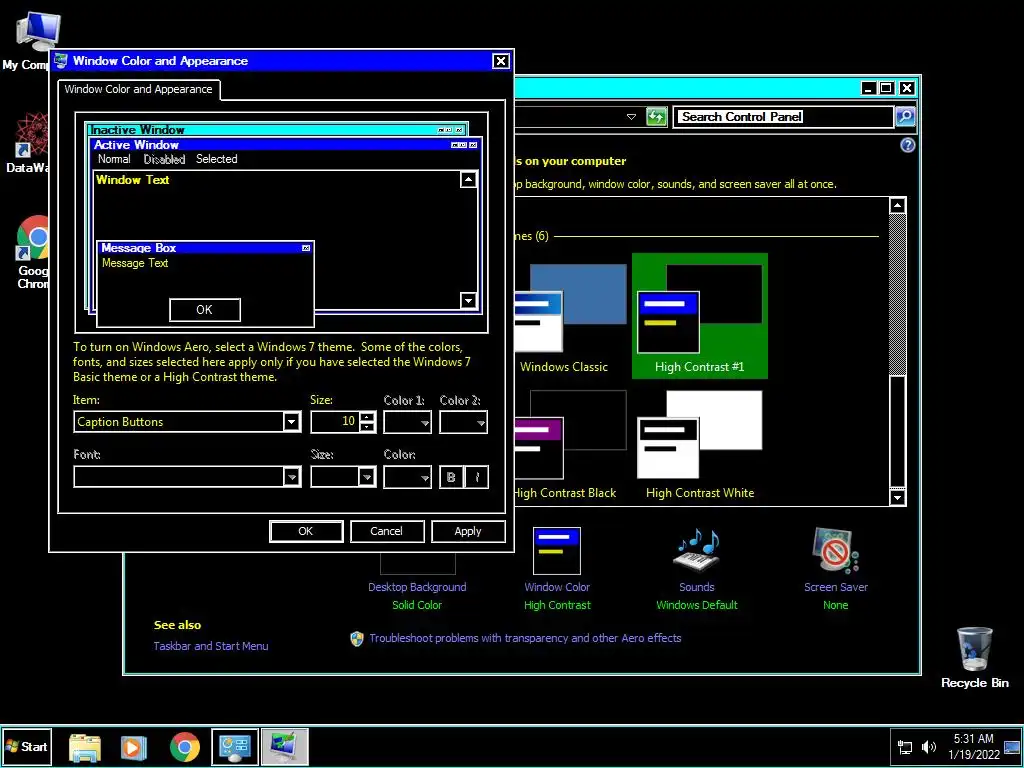The image size is (1024, 768).
Task: Click the preview window scroll down arrow
Action: click(x=468, y=300)
